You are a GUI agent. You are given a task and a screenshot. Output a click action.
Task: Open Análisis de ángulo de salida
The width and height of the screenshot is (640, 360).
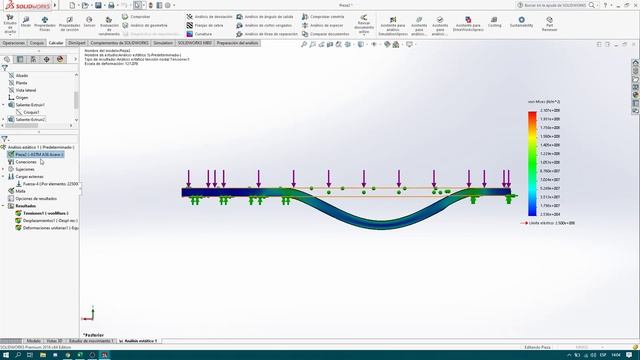[265, 17]
